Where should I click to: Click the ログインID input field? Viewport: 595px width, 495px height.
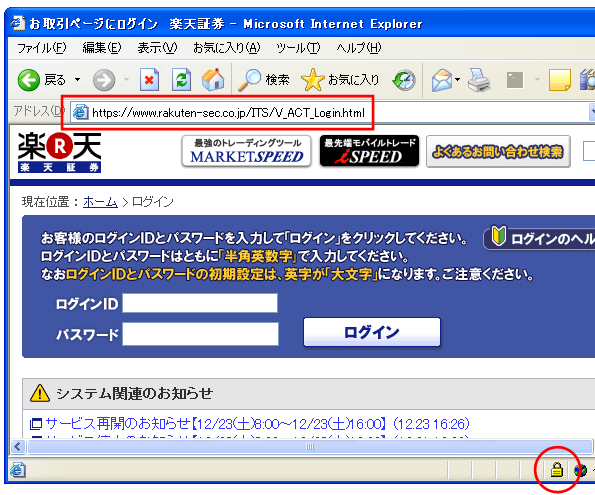[x=200, y=303]
